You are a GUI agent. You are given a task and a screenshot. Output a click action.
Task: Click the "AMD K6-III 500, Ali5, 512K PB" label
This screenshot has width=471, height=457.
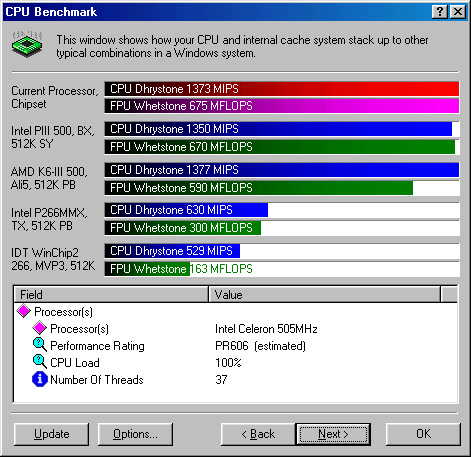[49, 178]
